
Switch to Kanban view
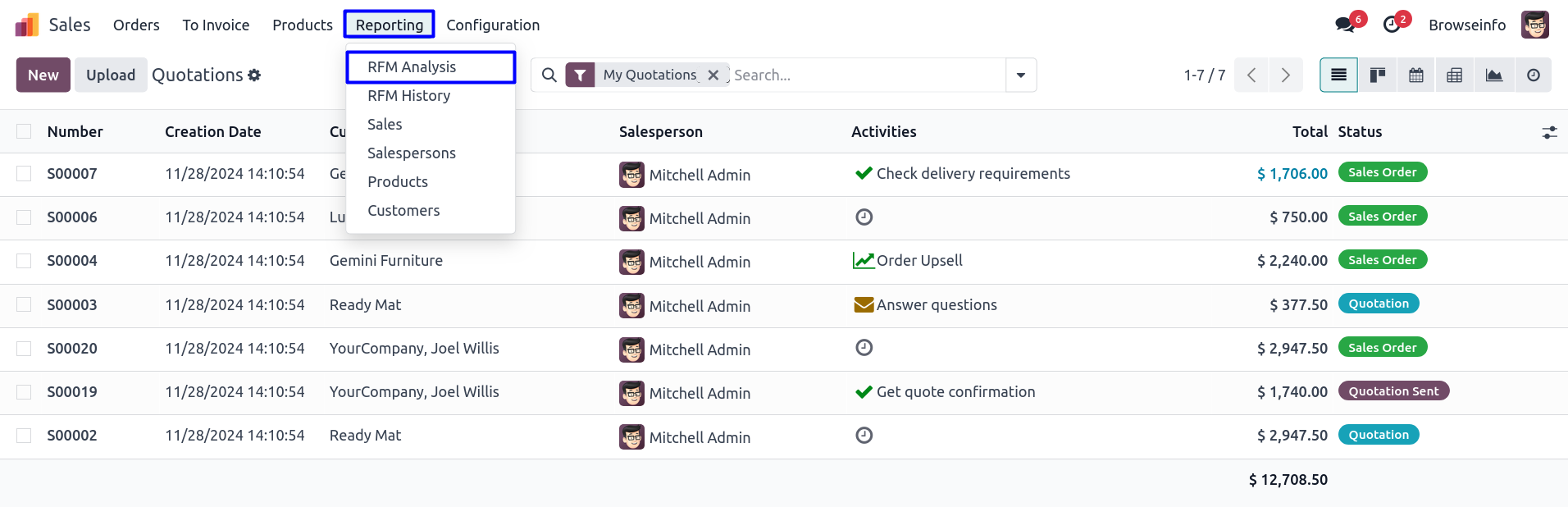pyautogui.click(x=1378, y=75)
